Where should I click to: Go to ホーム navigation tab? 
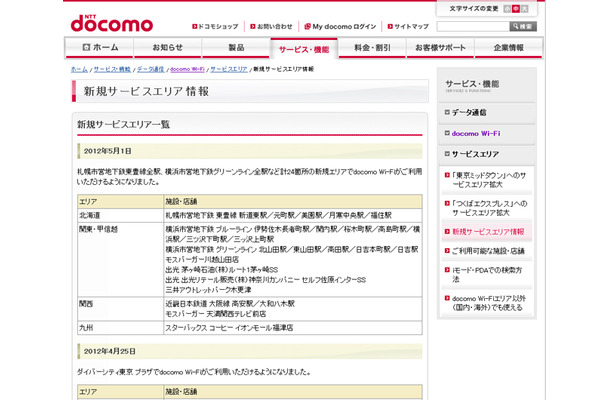[99, 47]
